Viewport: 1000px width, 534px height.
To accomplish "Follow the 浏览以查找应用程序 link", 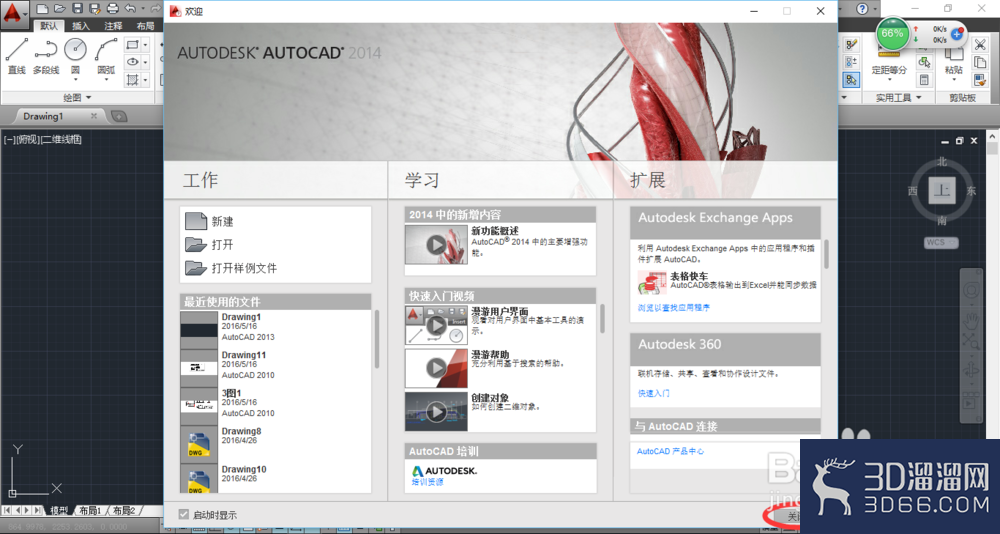I will tap(673, 308).
